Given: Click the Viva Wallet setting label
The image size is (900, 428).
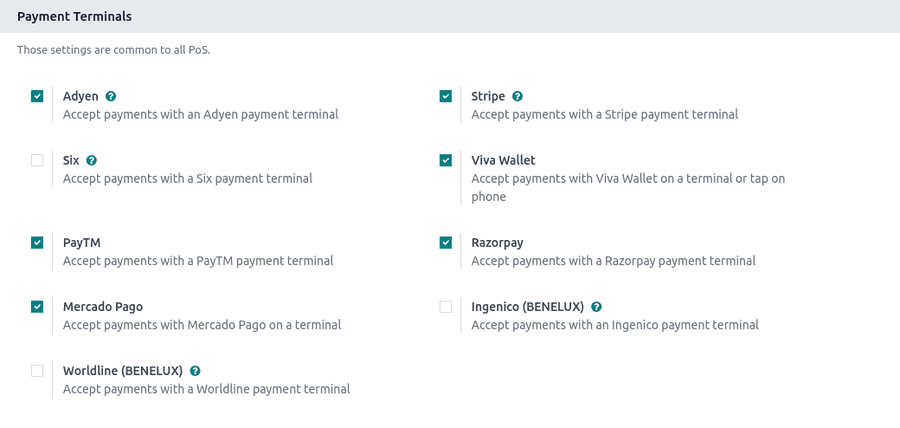Looking at the screenshot, I should 503,160.
